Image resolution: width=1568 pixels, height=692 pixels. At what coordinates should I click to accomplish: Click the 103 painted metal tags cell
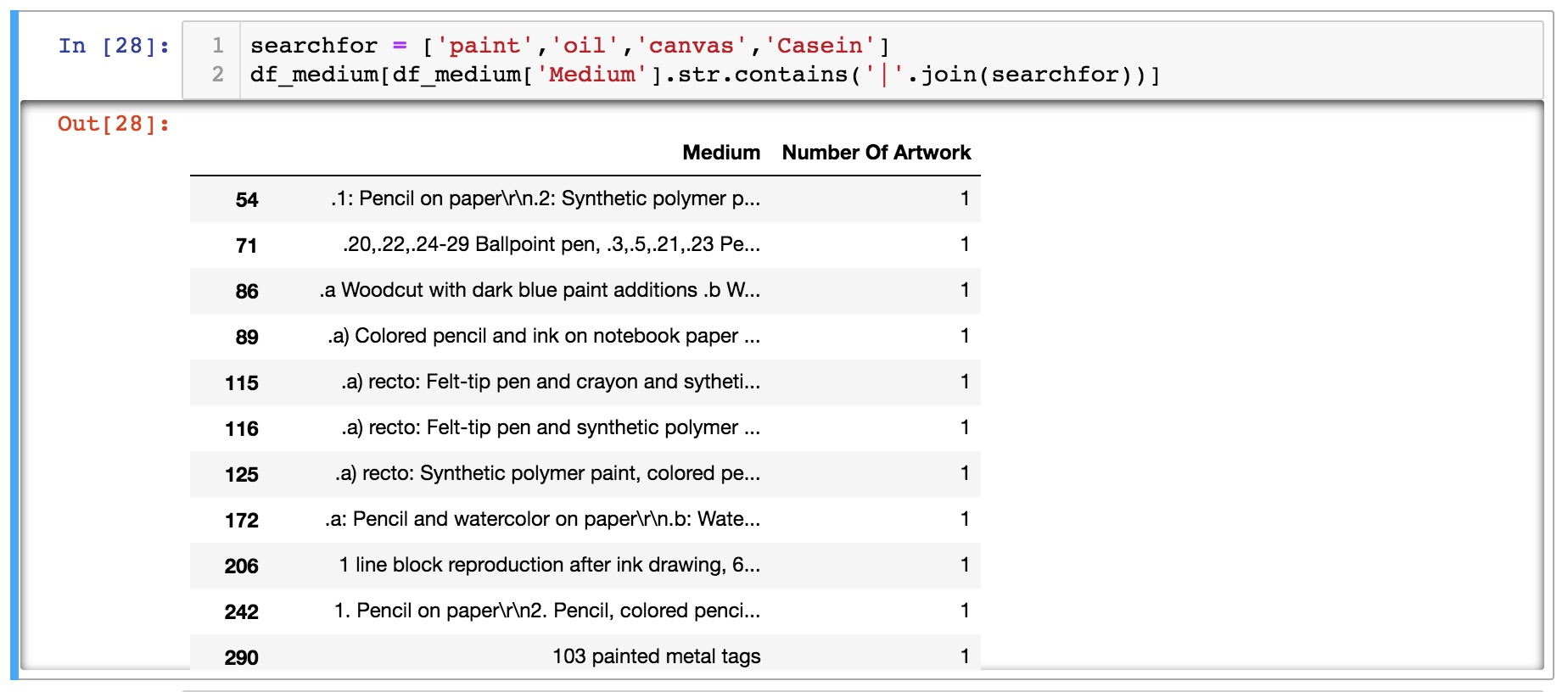tap(656, 657)
